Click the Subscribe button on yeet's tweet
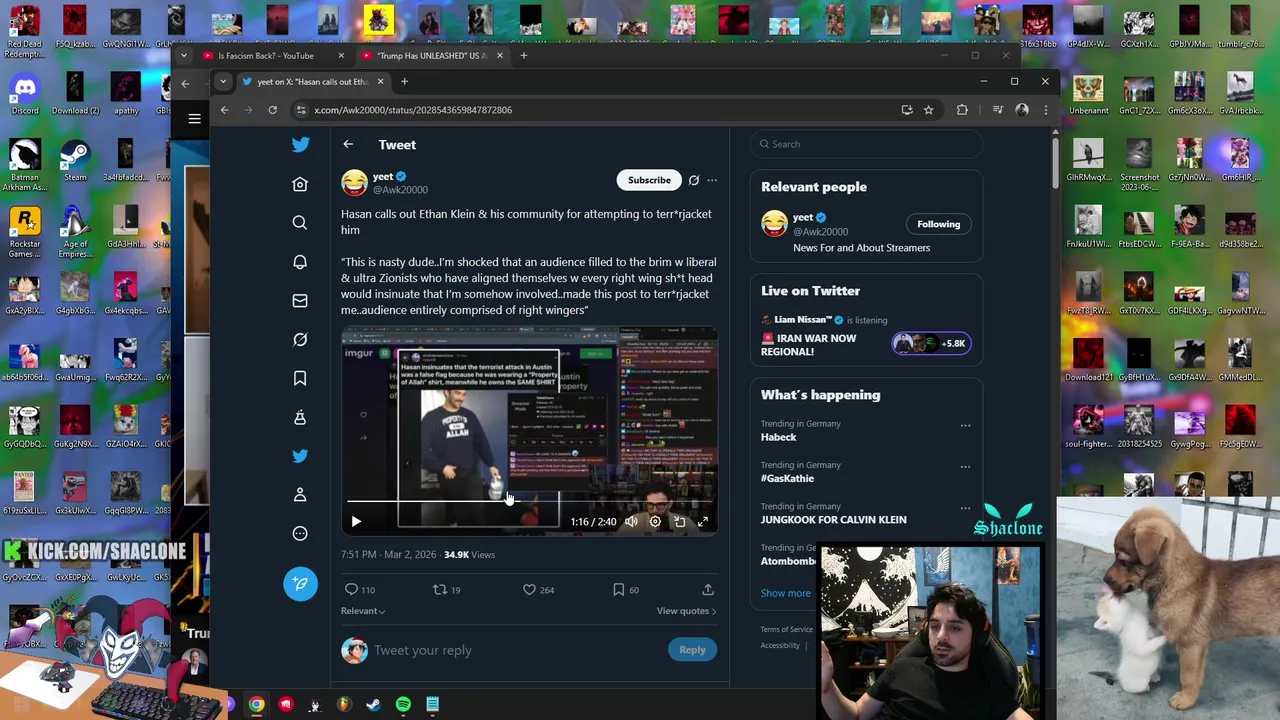The height and width of the screenshot is (720, 1280). click(649, 180)
